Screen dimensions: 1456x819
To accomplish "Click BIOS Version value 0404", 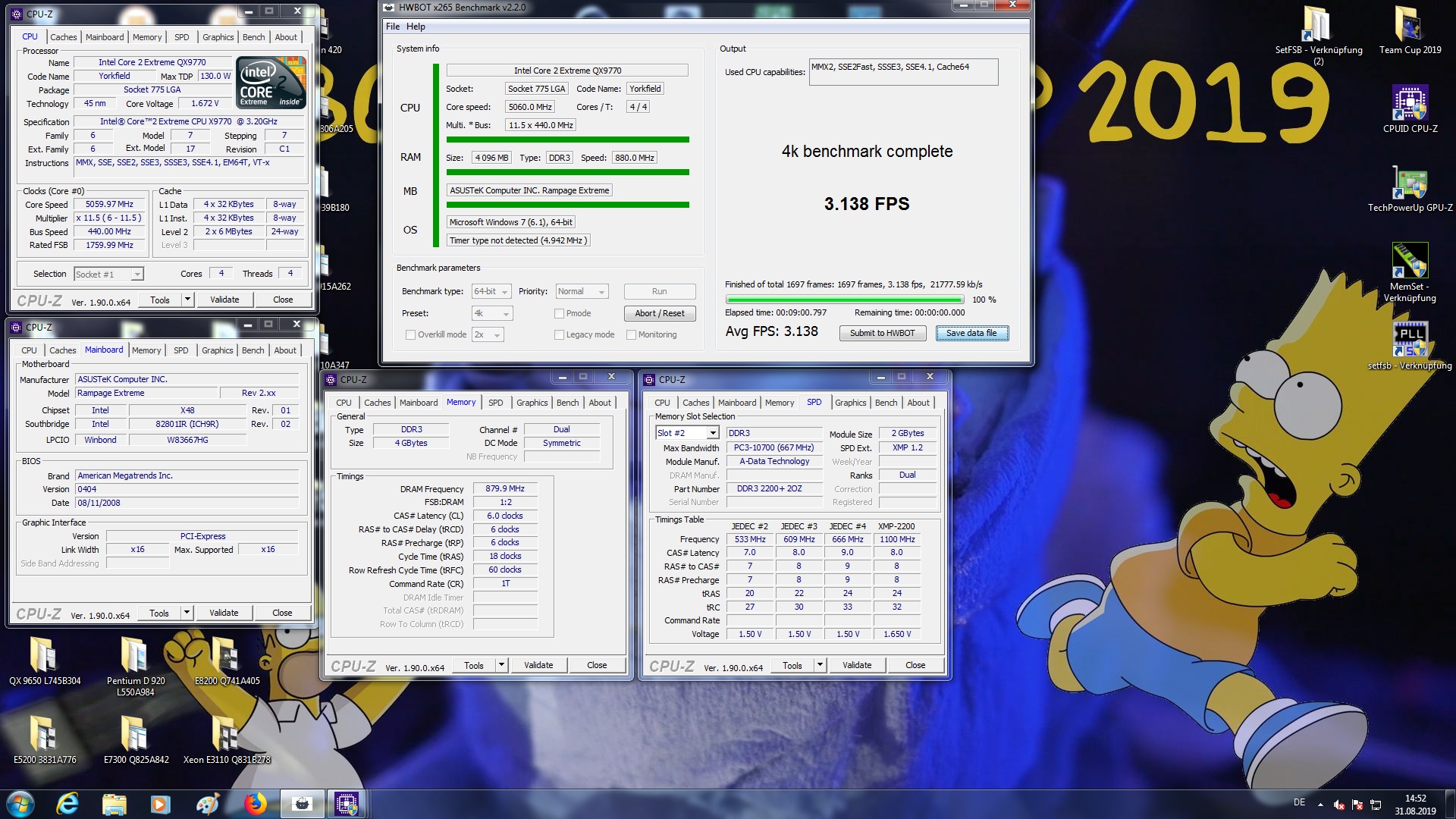I will (x=187, y=489).
